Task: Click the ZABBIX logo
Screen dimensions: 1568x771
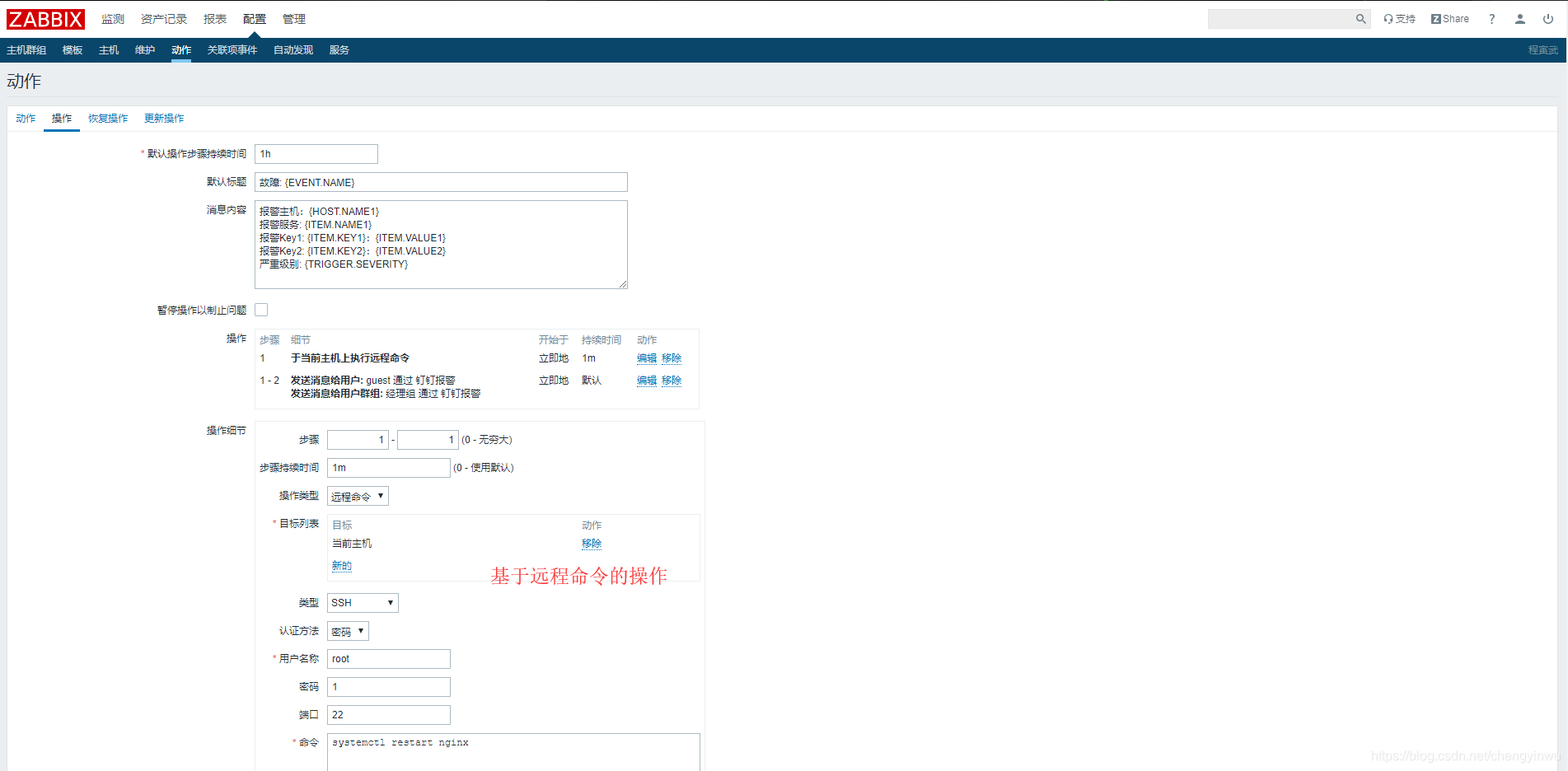Action: pyautogui.click(x=45, y=19)
